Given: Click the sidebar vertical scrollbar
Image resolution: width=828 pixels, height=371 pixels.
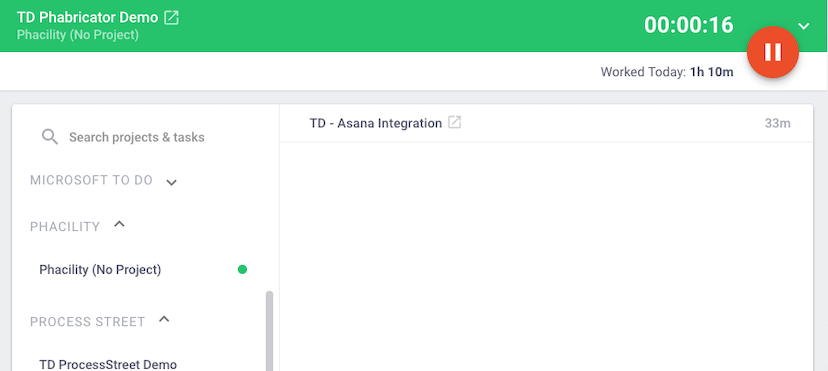Looking at the screenshot, I should click(269, 331).
